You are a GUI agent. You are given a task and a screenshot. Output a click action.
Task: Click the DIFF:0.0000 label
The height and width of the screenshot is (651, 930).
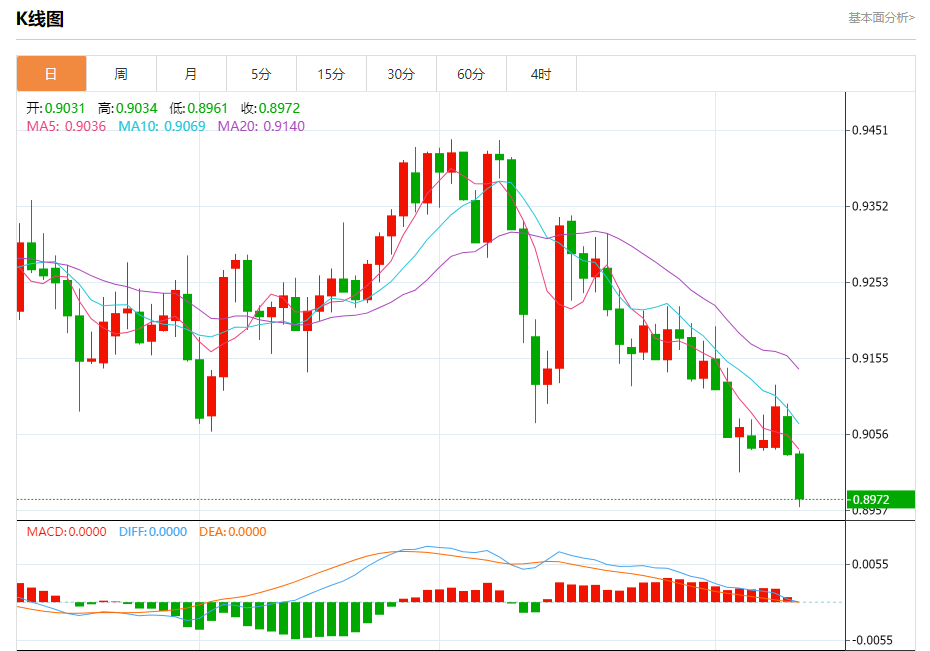pos(153,532)
